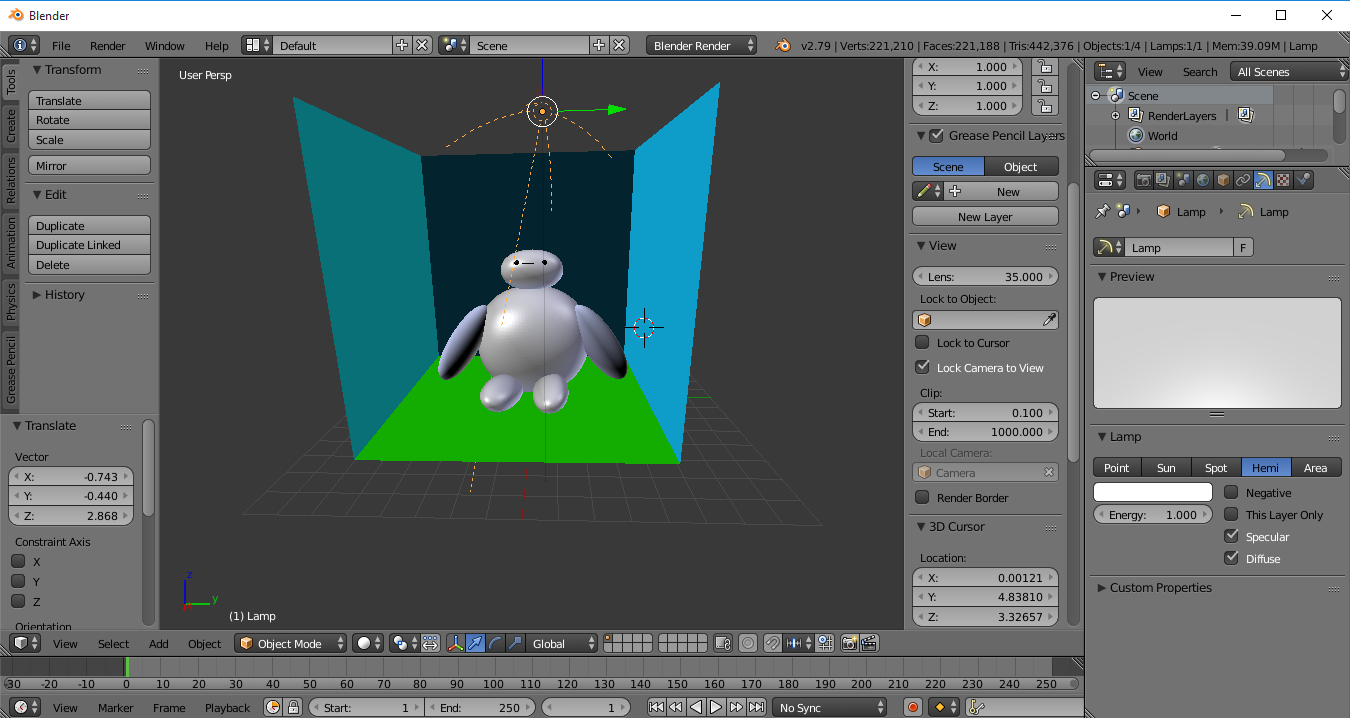Screen dimensions: 1350x718
Task: Open the All Scenes outliner filter dropdown
Action: point(1291,71)
